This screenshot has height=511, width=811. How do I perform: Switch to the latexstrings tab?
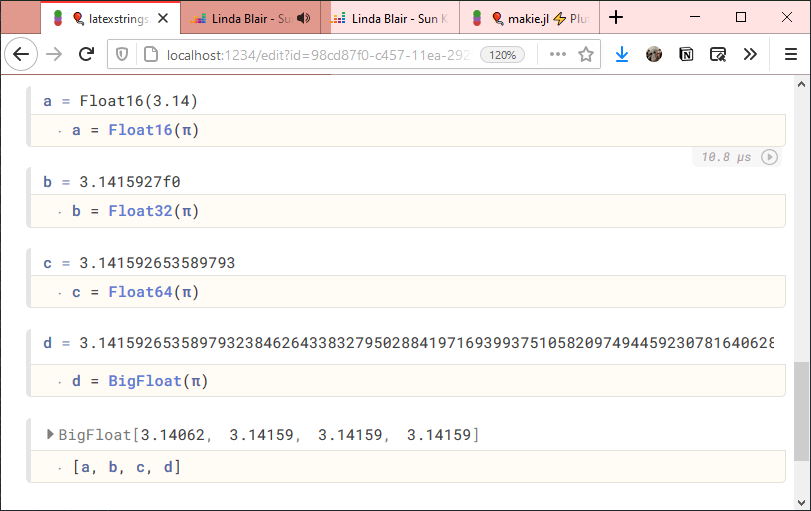[x=110, y=18]
